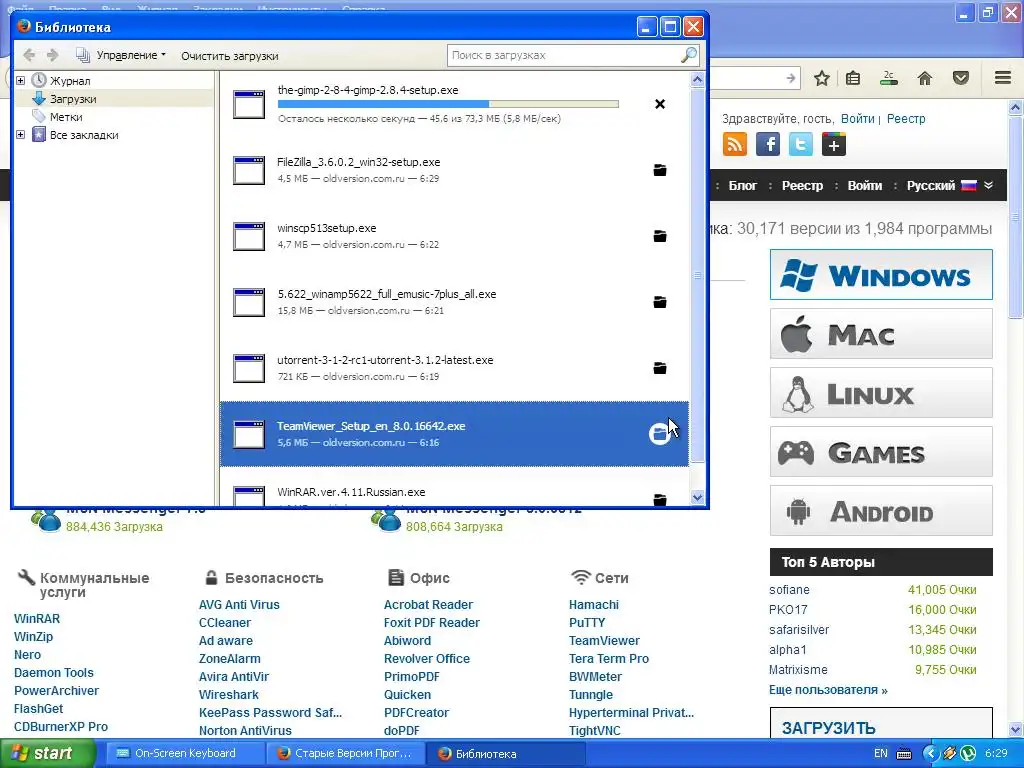Open the Linux category banner
Screen dimensions: 1024x768
881,392
